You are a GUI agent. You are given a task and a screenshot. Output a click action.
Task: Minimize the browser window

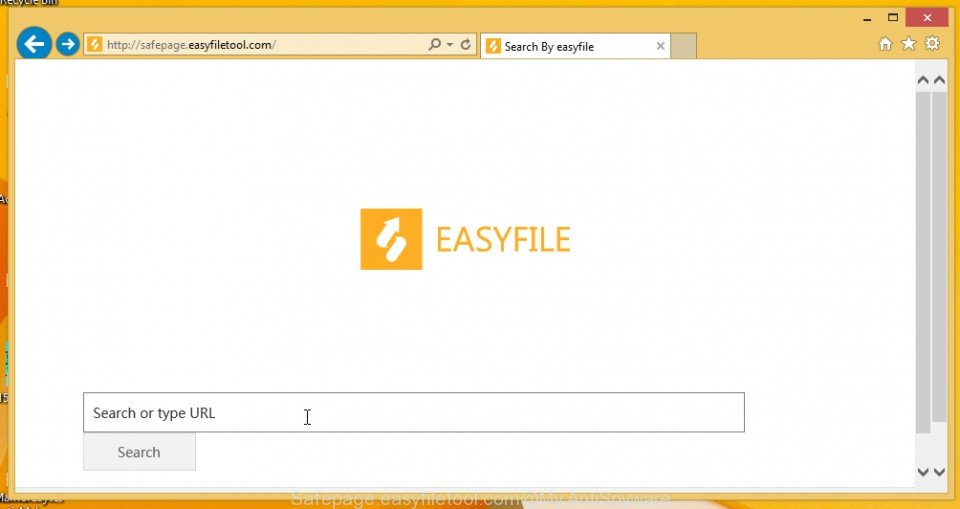[868, 18]
